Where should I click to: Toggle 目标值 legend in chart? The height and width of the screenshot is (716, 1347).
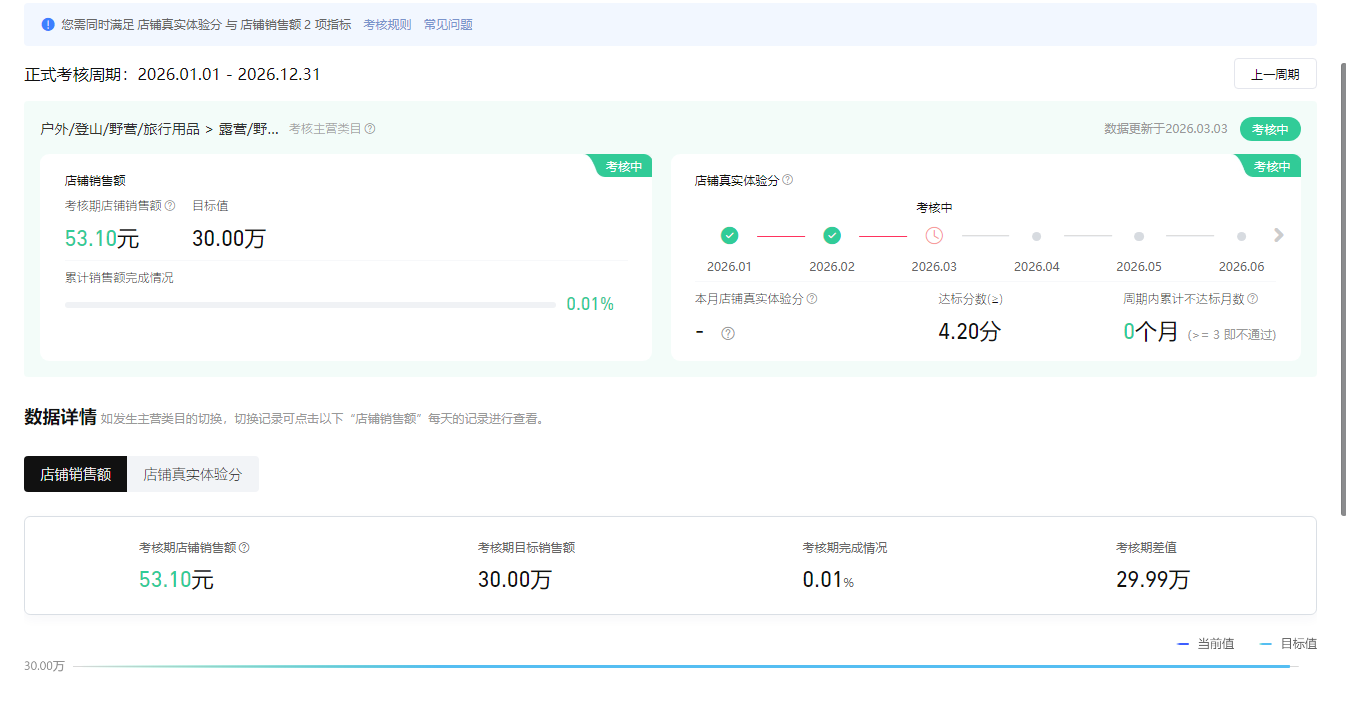point(1288,644)
